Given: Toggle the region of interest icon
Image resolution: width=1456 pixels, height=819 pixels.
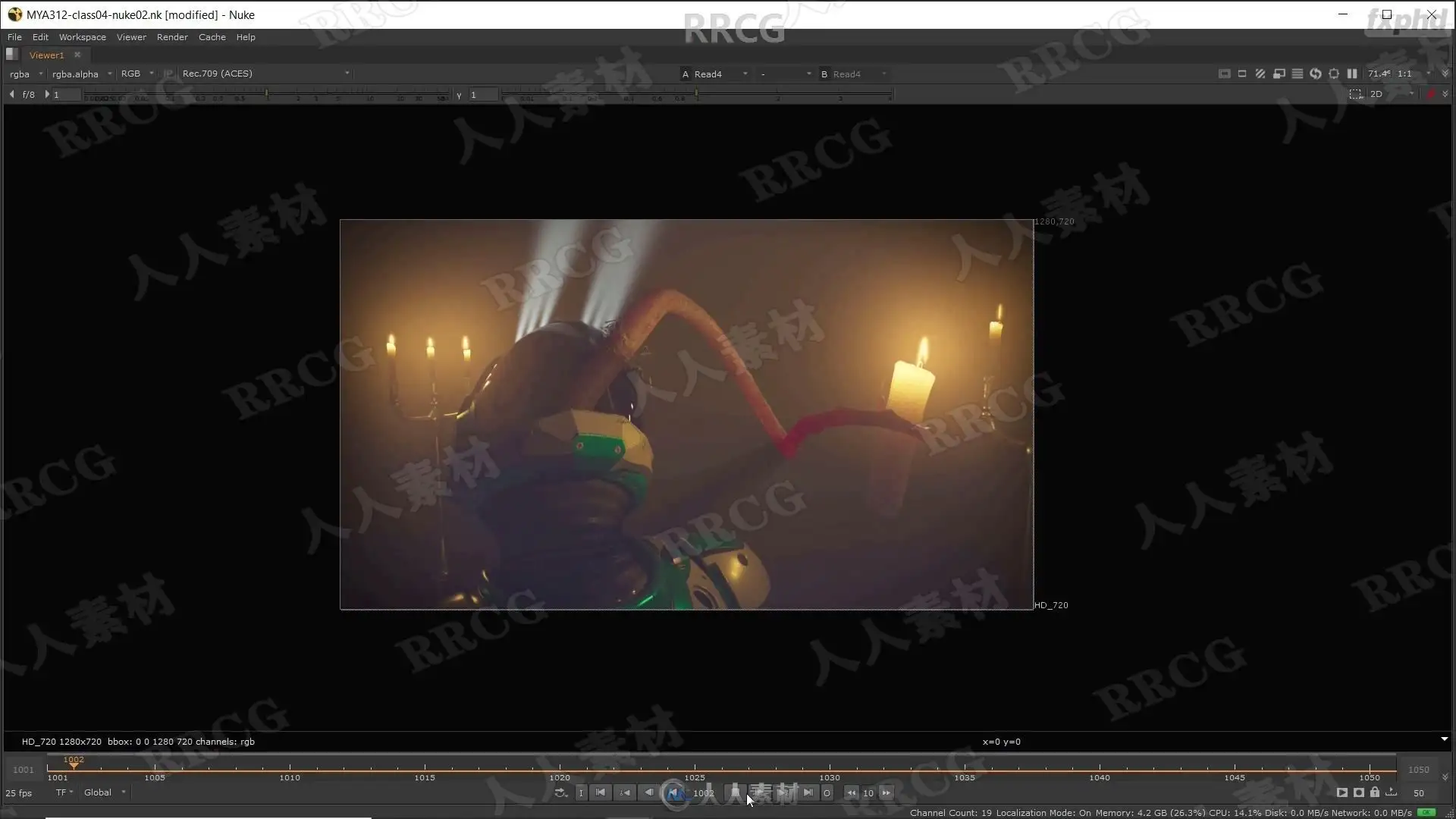Looking at the screenshot, I should tap(1242, 74).
